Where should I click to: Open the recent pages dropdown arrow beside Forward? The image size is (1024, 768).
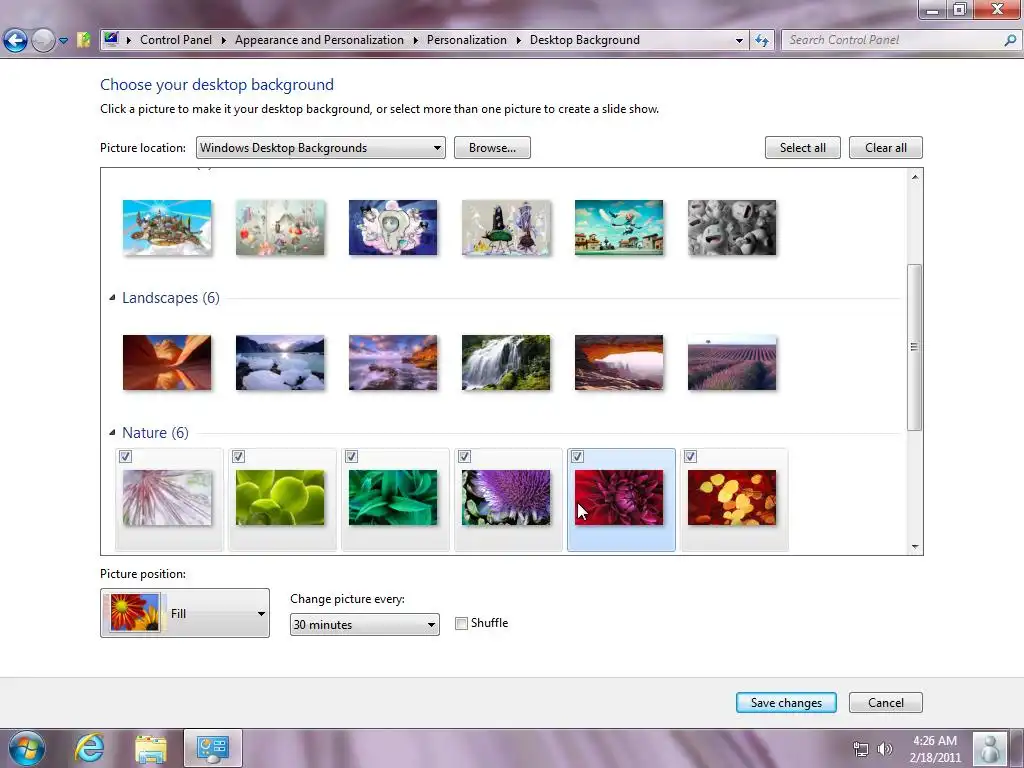point(63,40)
